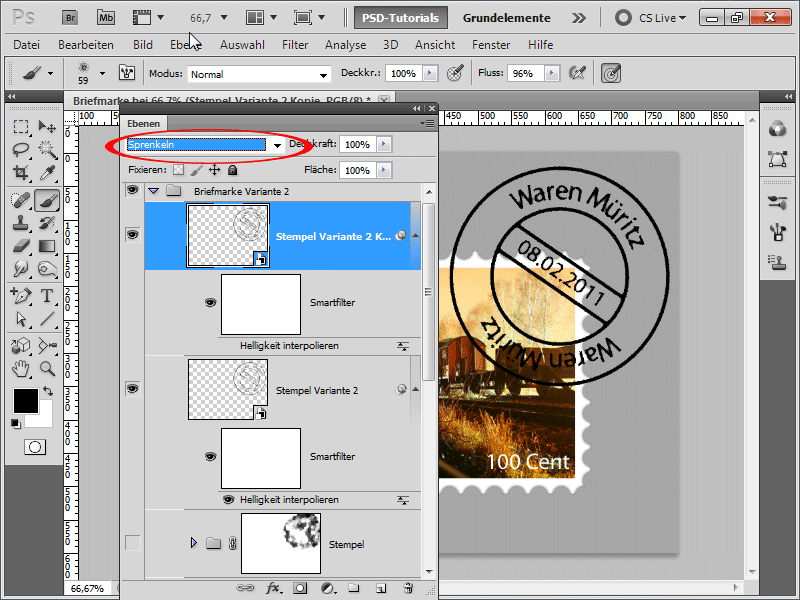Select the Crop tool
This screenshot has height=600, width=800.
(20, 172)
